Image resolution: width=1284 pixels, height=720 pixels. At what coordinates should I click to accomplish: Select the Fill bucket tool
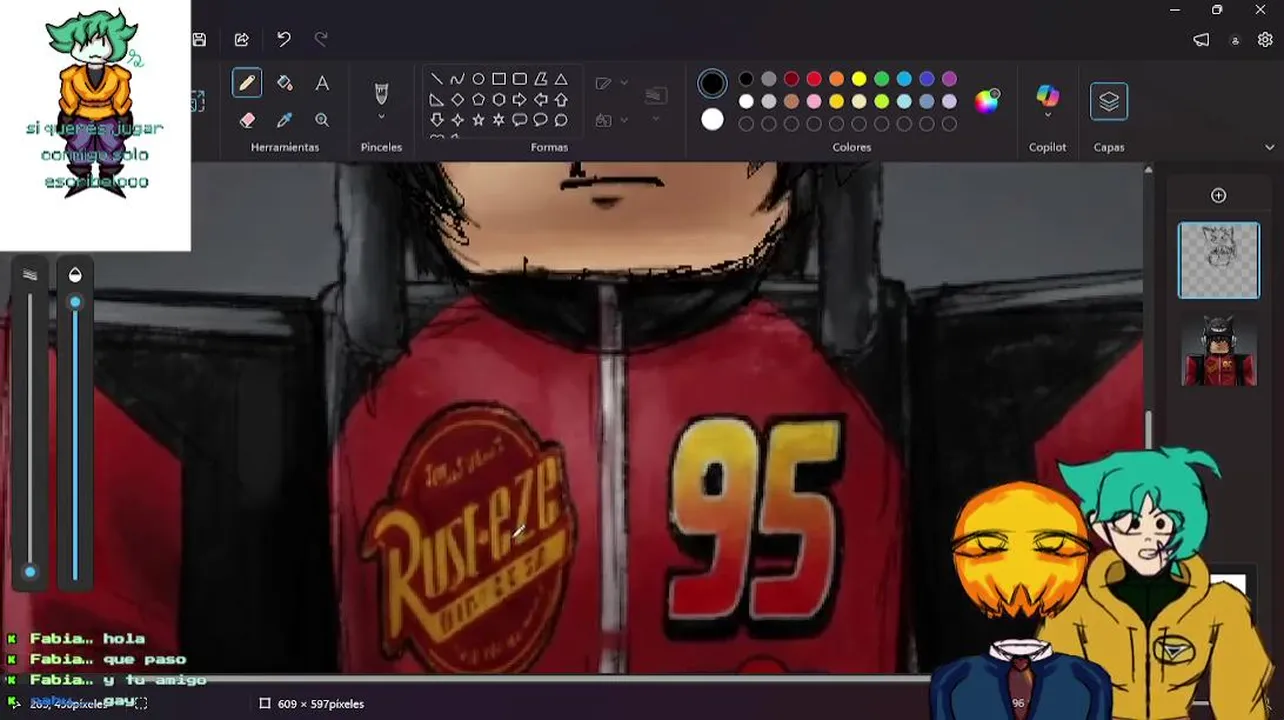(285, 83)
